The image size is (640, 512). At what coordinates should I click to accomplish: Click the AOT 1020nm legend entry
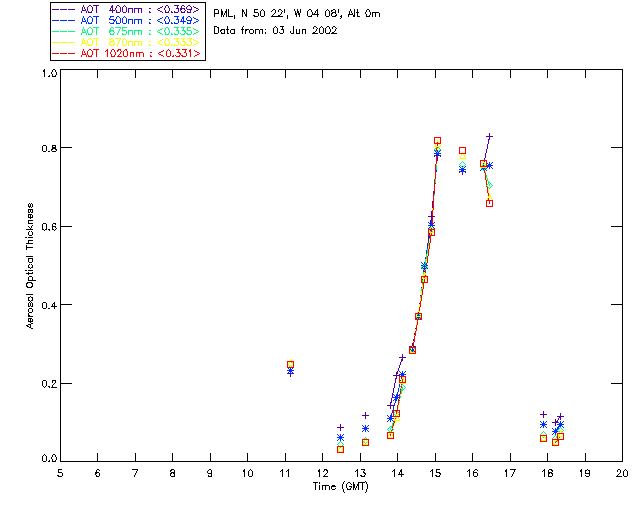tap(126, 53)
